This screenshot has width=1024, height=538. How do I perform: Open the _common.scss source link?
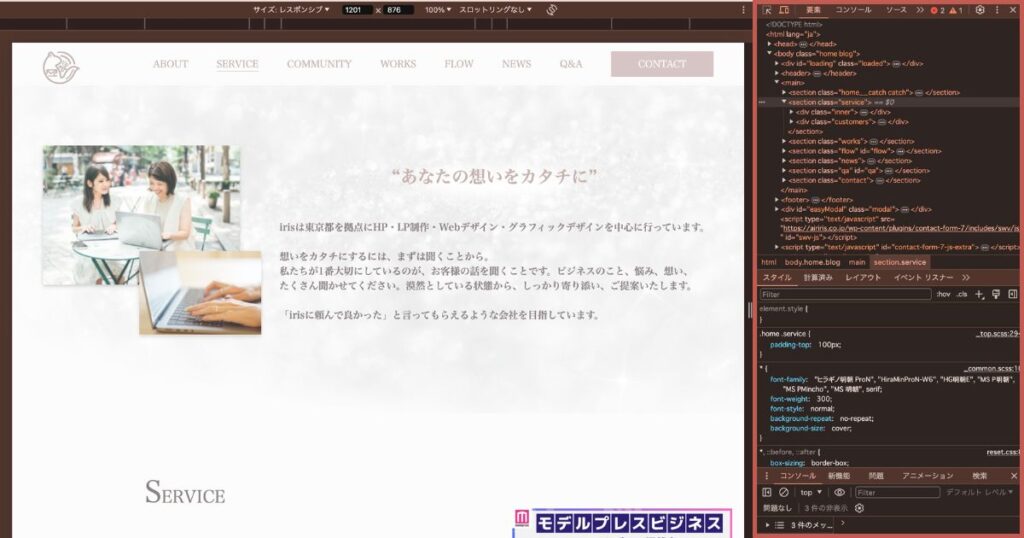(x=991, y=369)
